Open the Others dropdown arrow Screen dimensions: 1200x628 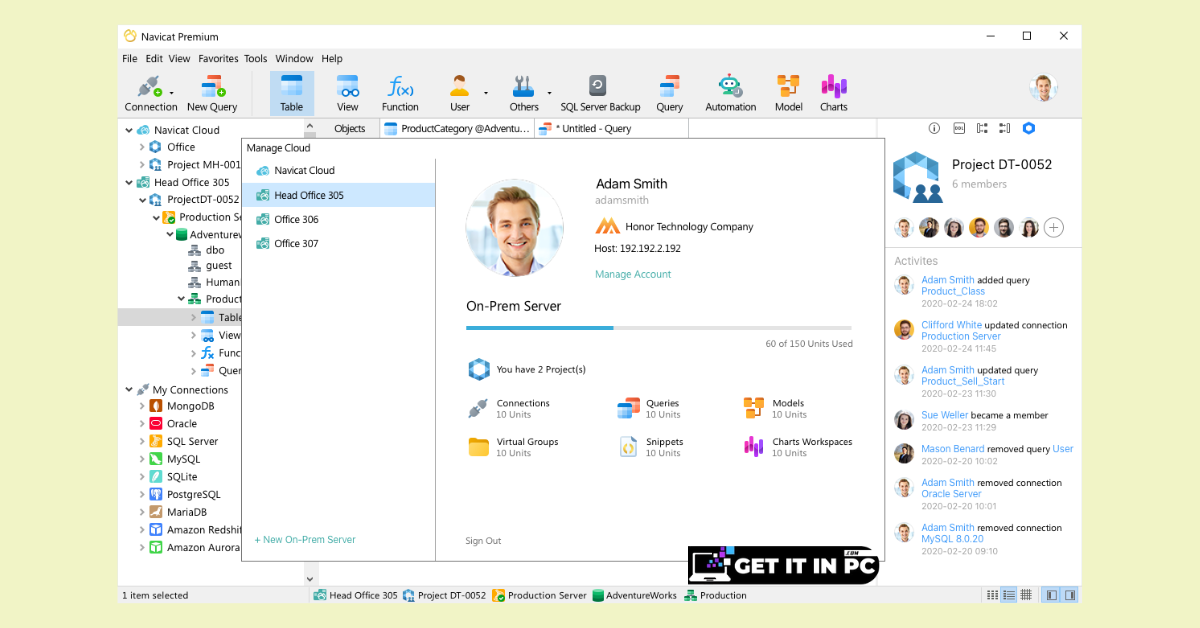549,93
